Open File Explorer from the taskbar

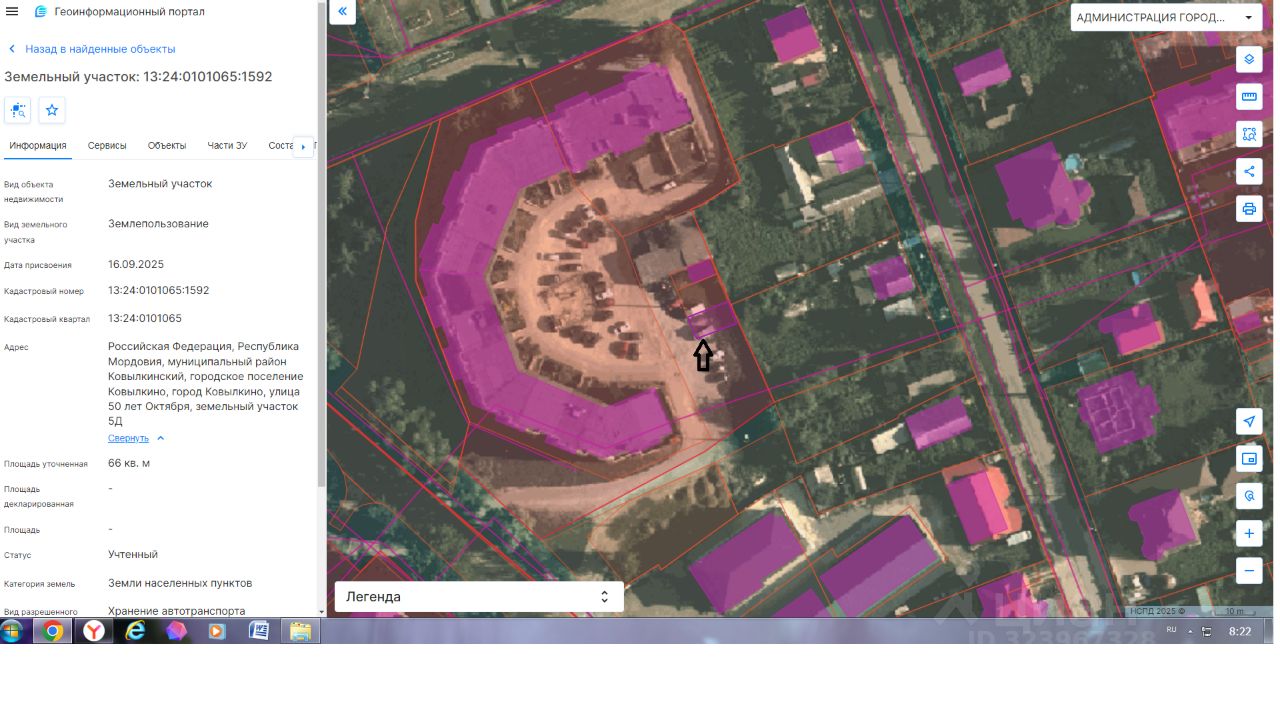300,631
